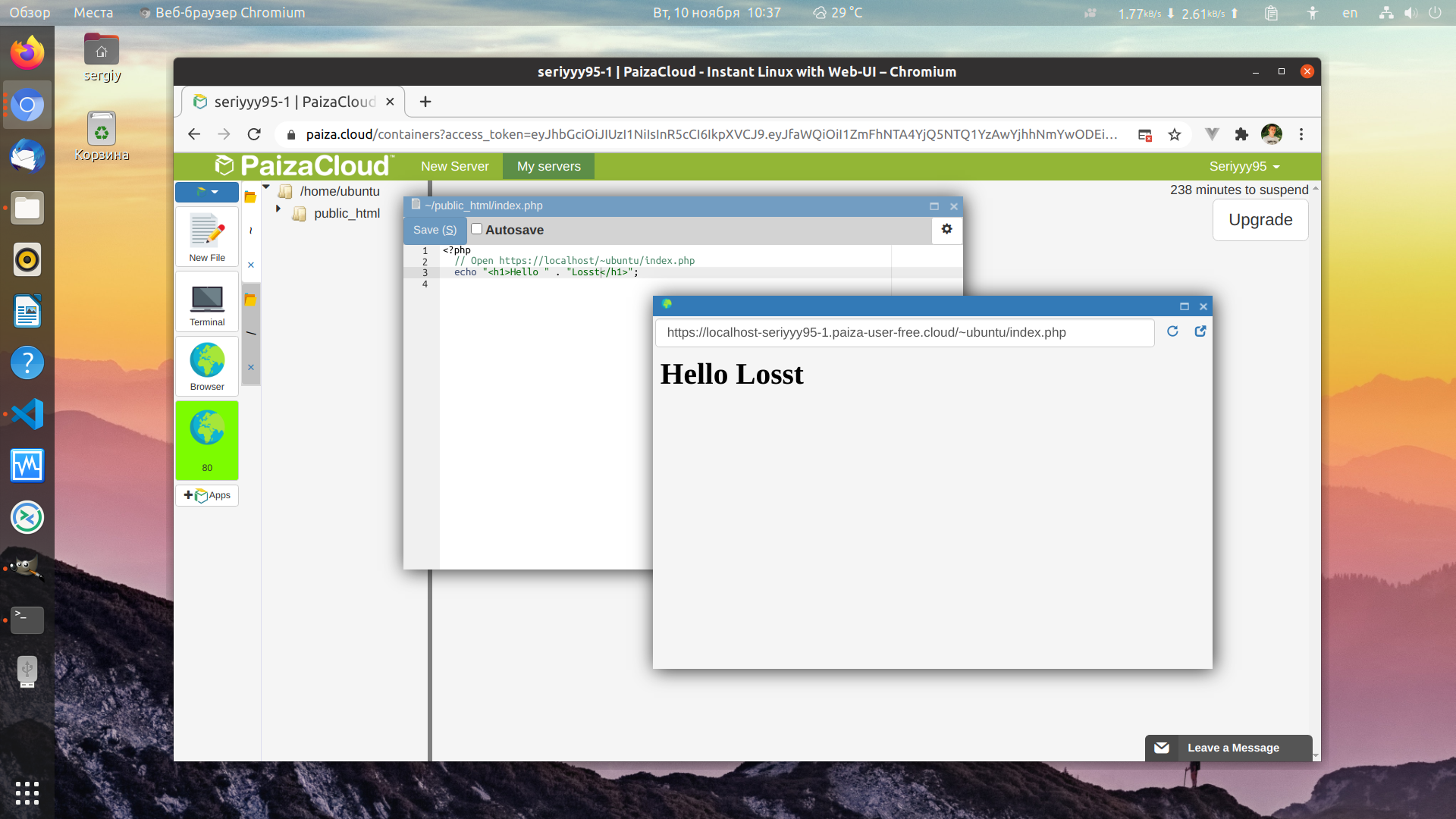Click the file icon in editor title bar
1456x819 pixels.
tap(416, 205)
